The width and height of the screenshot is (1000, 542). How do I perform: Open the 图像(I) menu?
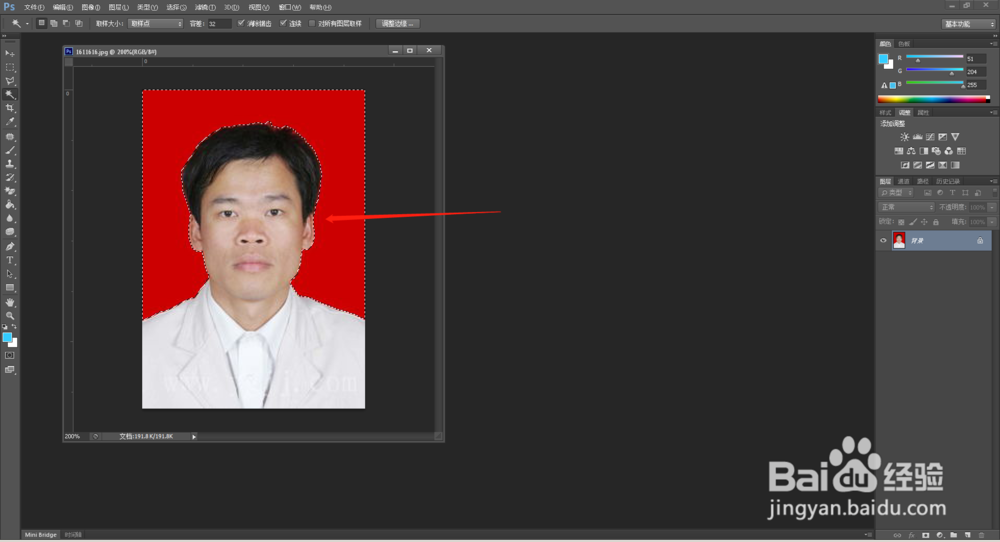point(91,8)
